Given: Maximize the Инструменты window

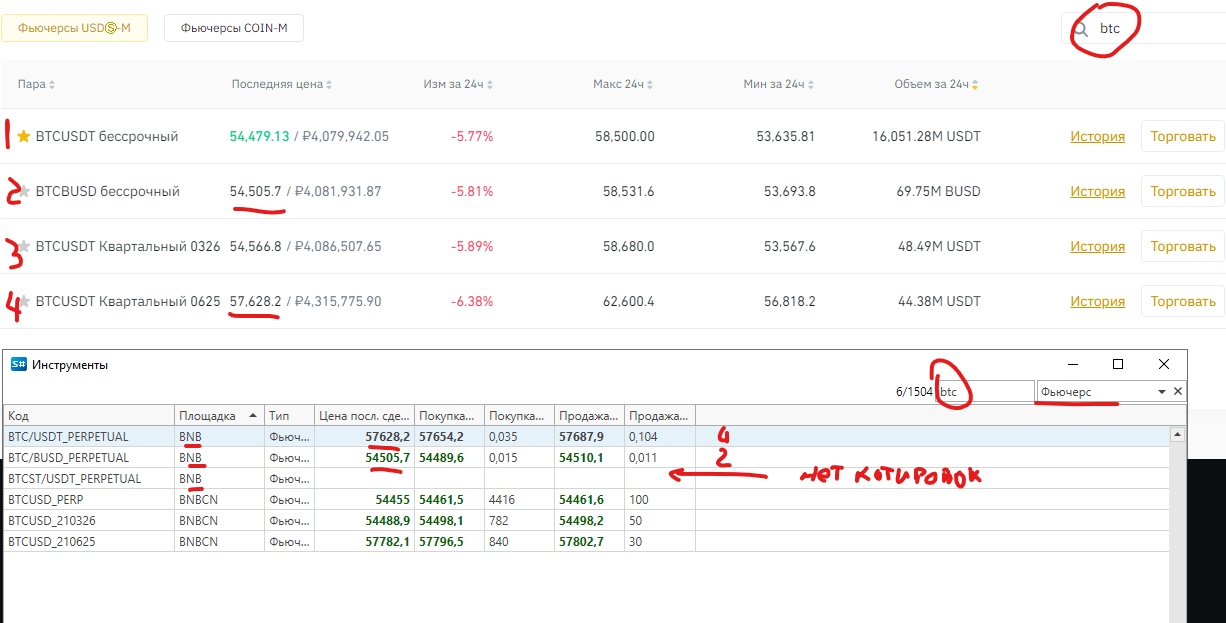Looking at the screenshot, I should (x=1118, y=365).
